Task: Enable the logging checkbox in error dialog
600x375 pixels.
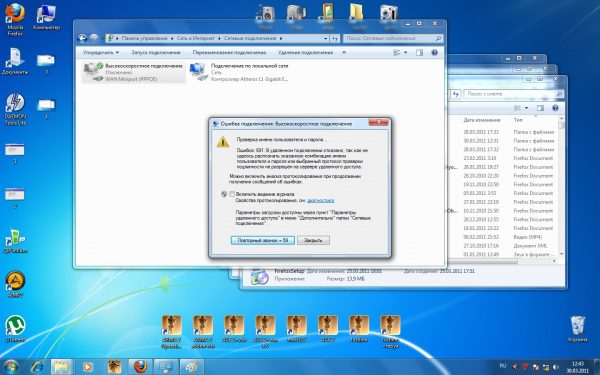Action: 232,194
